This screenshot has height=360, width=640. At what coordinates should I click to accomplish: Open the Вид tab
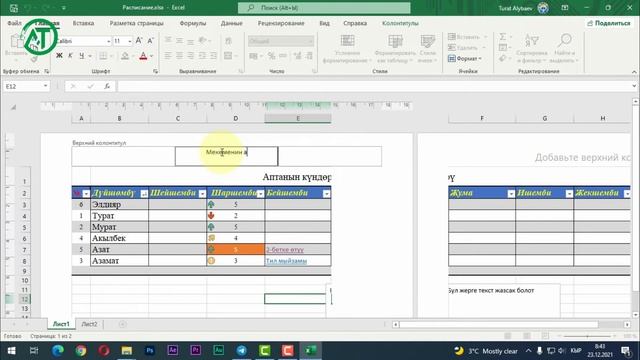[324, 23]
